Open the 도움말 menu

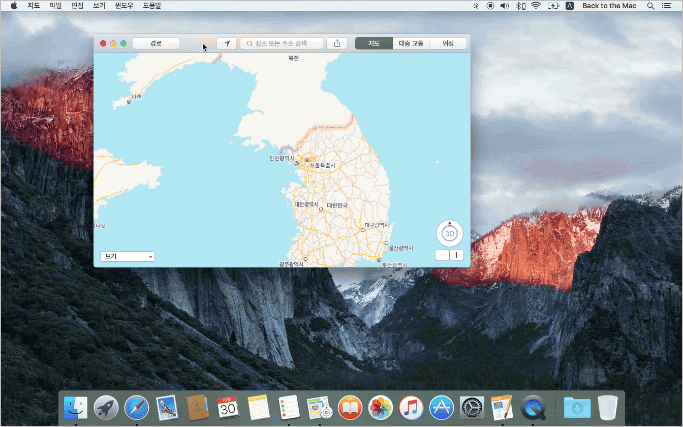coord(152,6)
